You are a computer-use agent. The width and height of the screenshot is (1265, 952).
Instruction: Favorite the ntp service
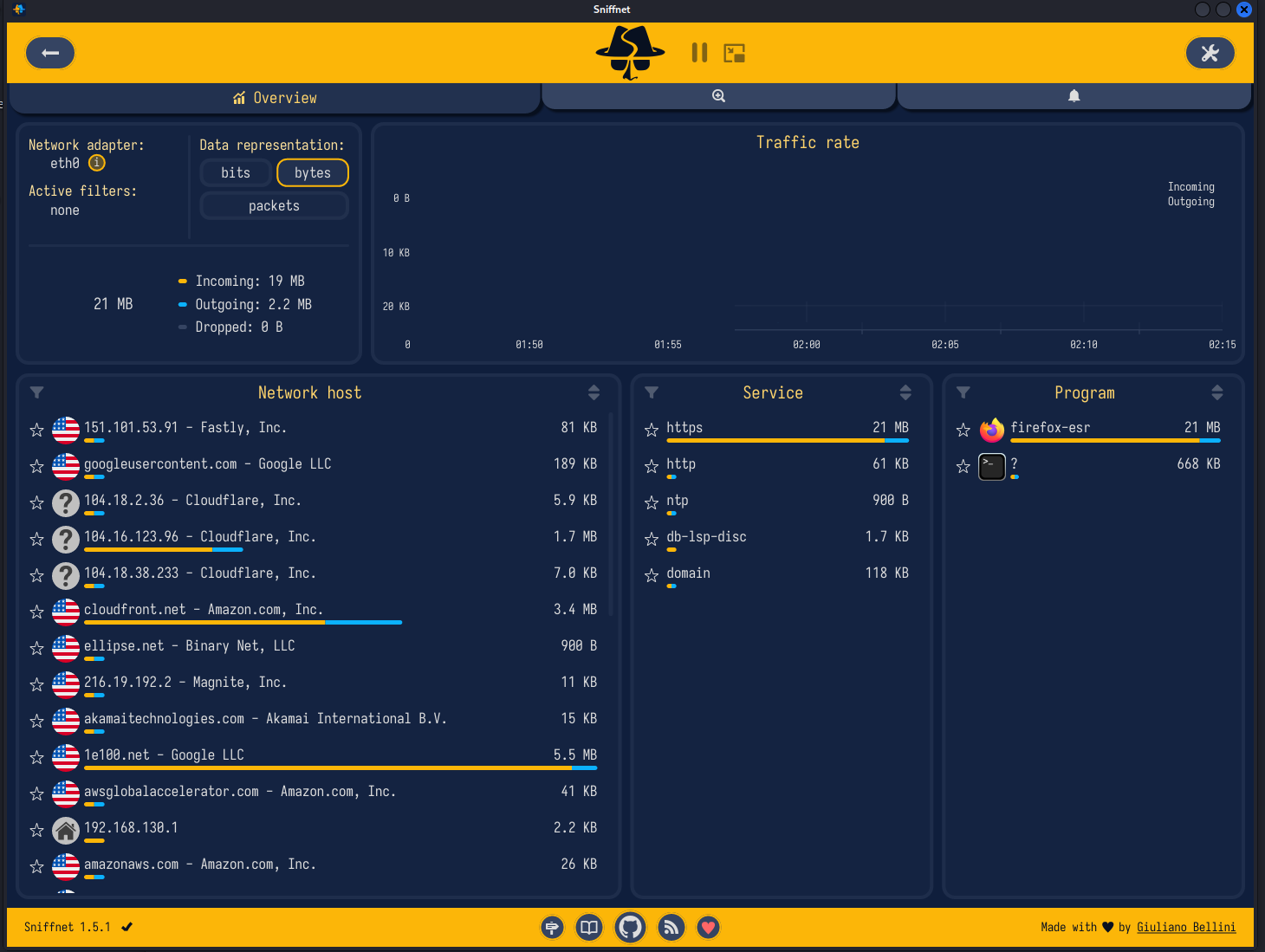[652, 502]
